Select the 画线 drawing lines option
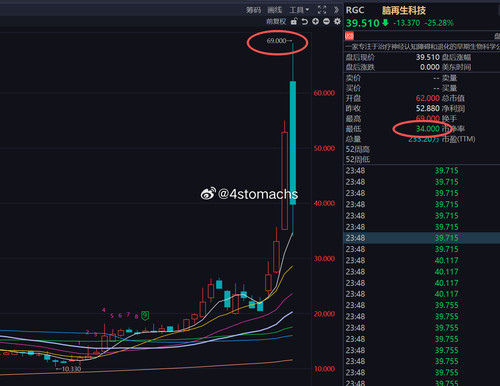The image size is (500, 386). pyautogui.click(x=275, y=10)
